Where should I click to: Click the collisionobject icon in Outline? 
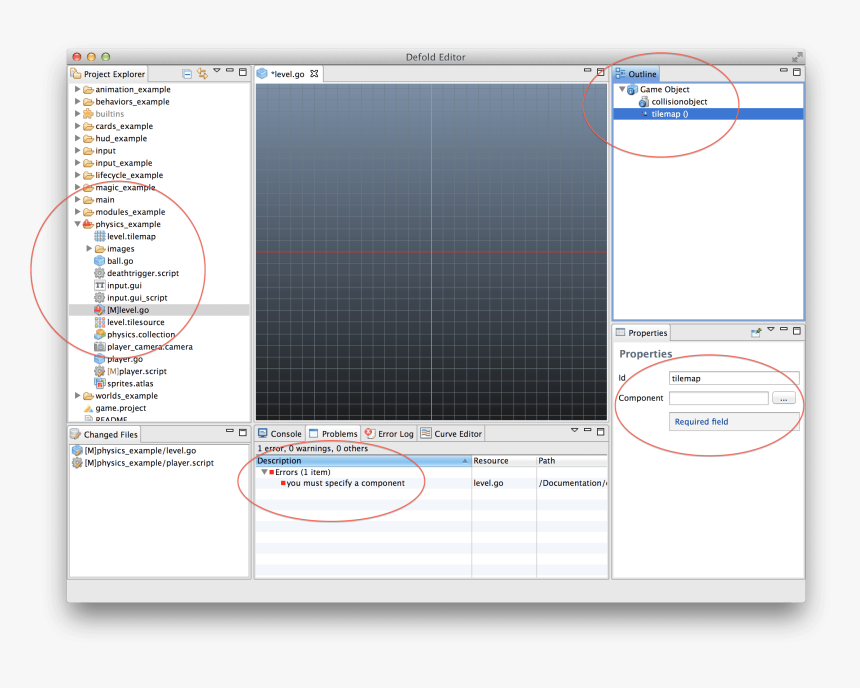pyautogui.click(x=644, y=102)
